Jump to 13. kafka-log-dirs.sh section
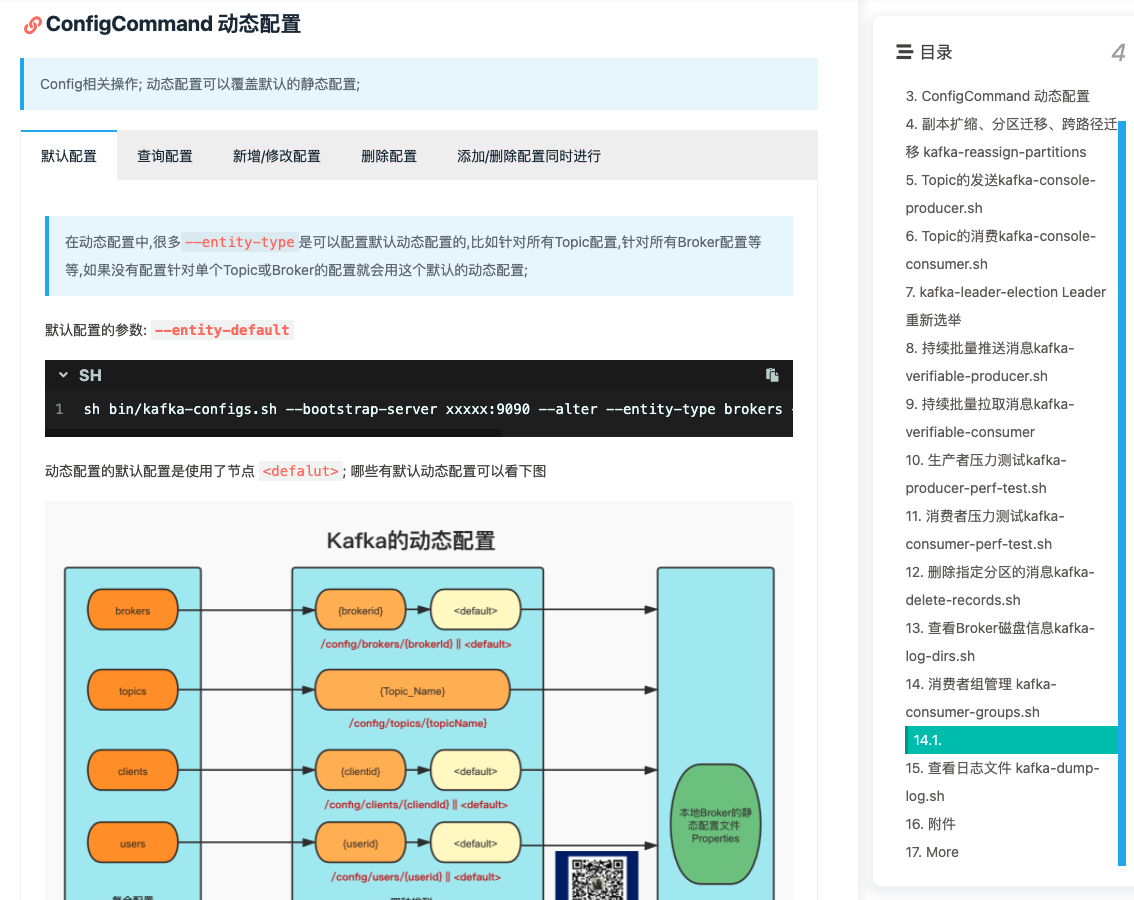 [999, 642]
